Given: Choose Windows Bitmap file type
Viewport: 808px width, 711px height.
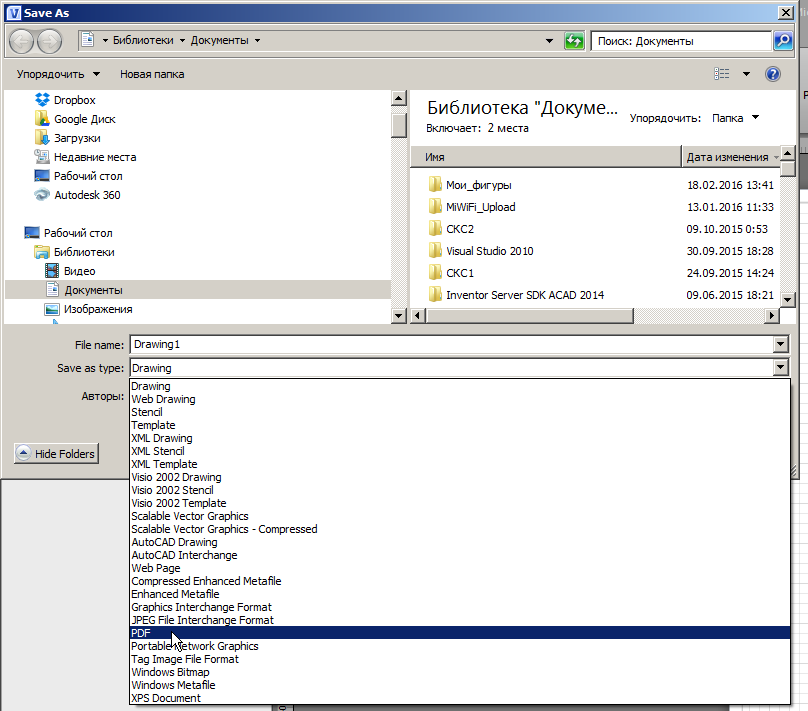Looking at the screenshot, I should pyautogui.click(x=460, y=672).
